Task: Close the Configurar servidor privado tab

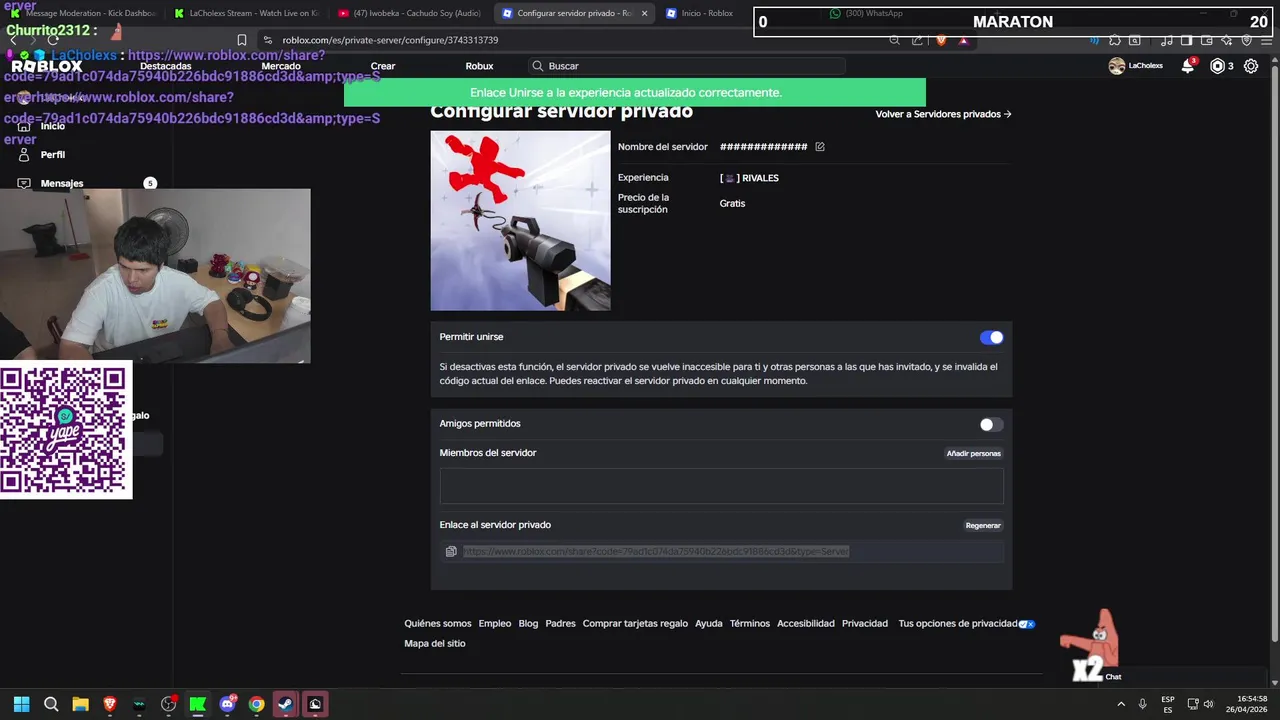Action: [x=644, y=13]
